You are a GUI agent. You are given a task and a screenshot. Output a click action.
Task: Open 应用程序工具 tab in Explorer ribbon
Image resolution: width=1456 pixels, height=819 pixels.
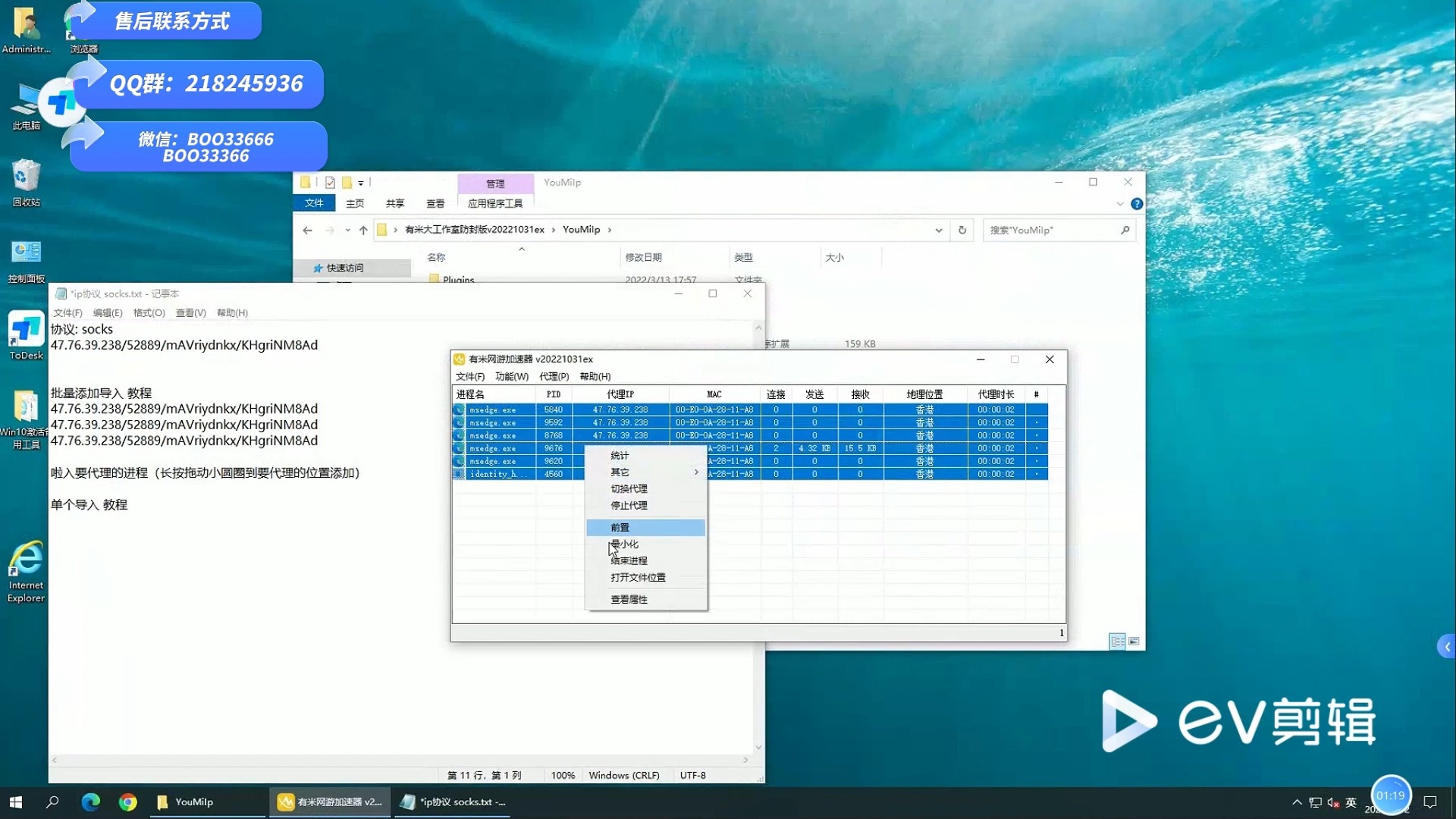pyautogui.click(x=495, y=203)
